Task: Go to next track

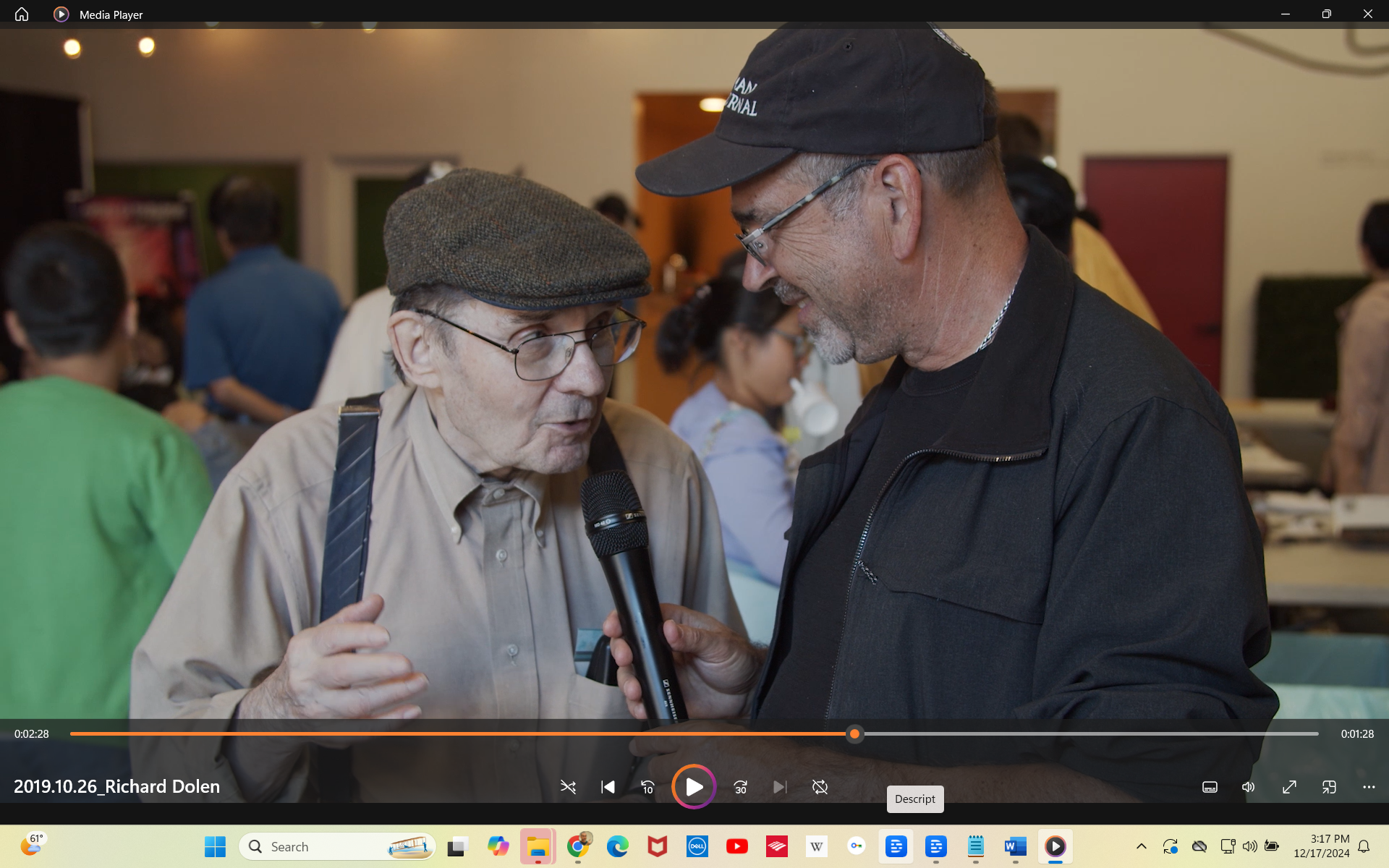Action: point(779,787)
